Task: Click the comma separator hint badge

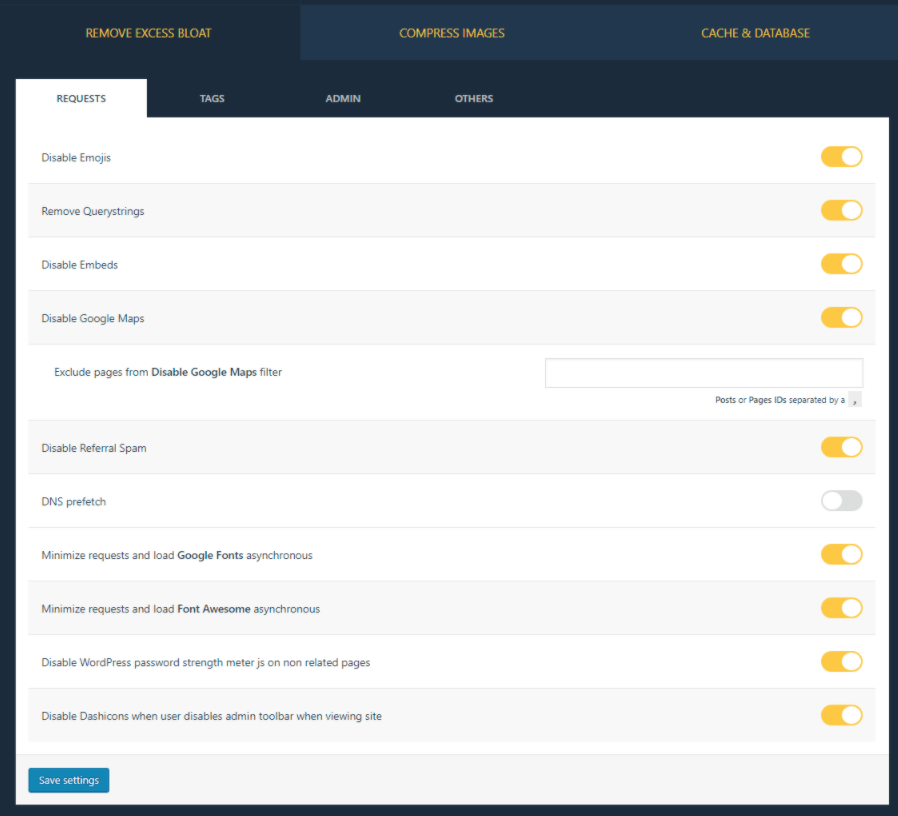Action: click(854, 400)
